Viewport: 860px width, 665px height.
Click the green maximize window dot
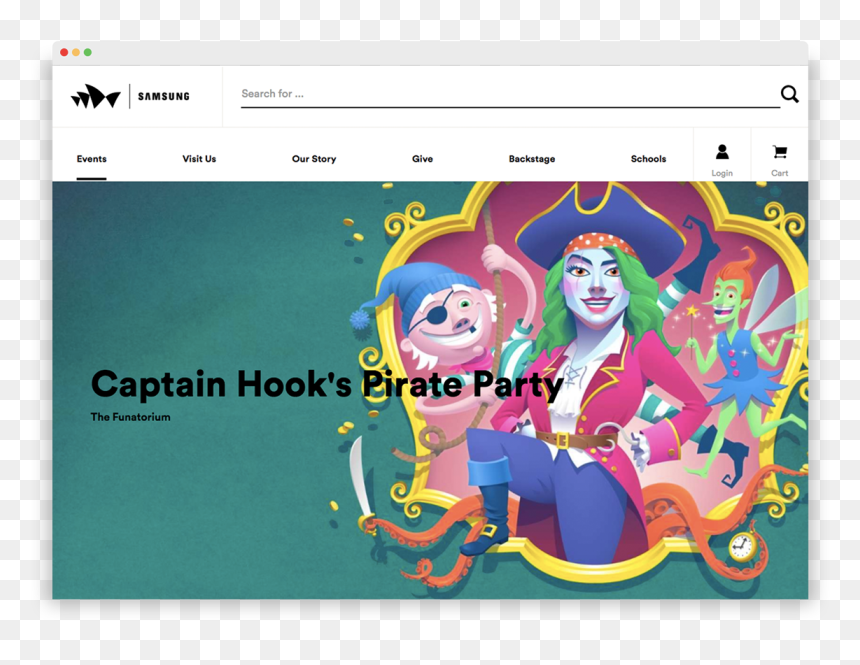click(87, 52)
